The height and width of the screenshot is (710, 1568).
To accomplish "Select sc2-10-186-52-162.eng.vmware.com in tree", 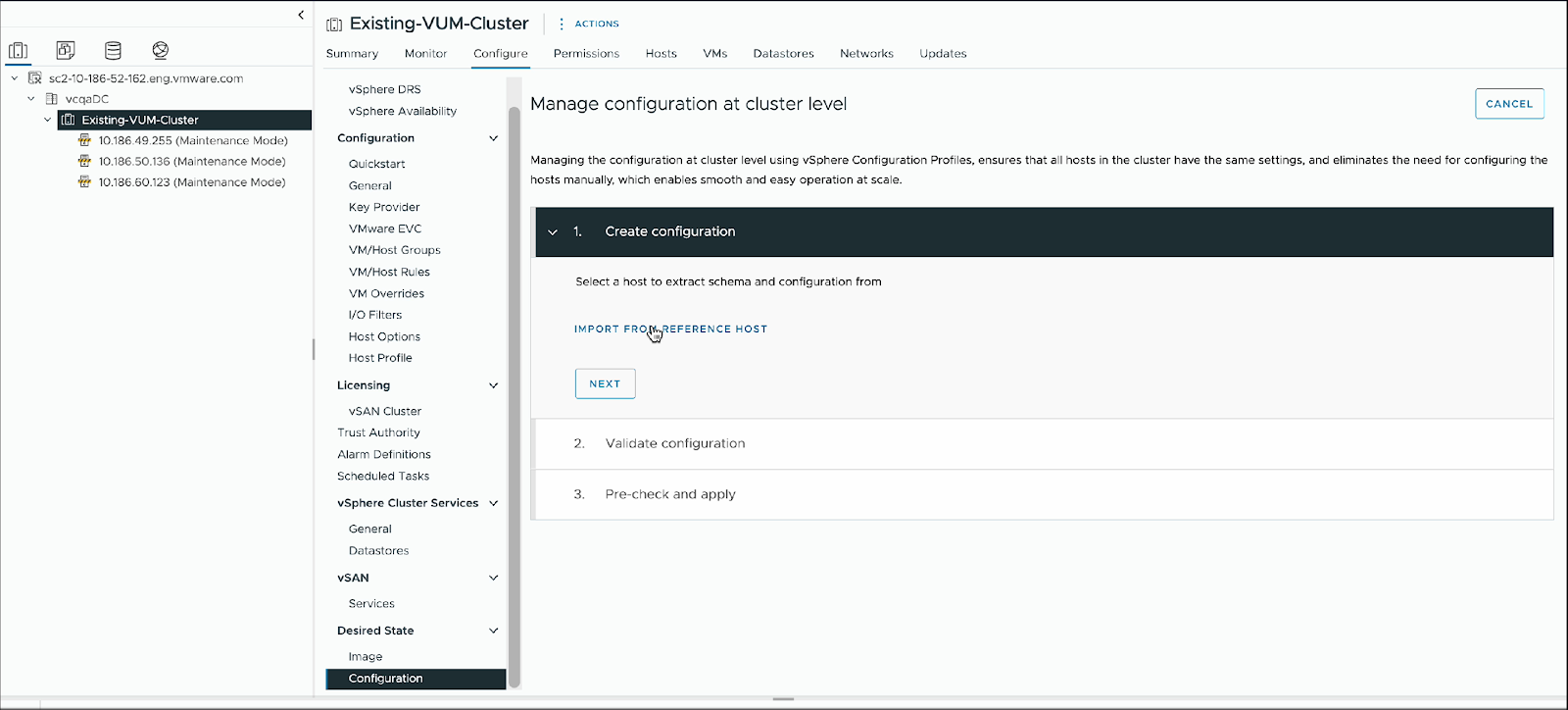I will tap(146, 78).
